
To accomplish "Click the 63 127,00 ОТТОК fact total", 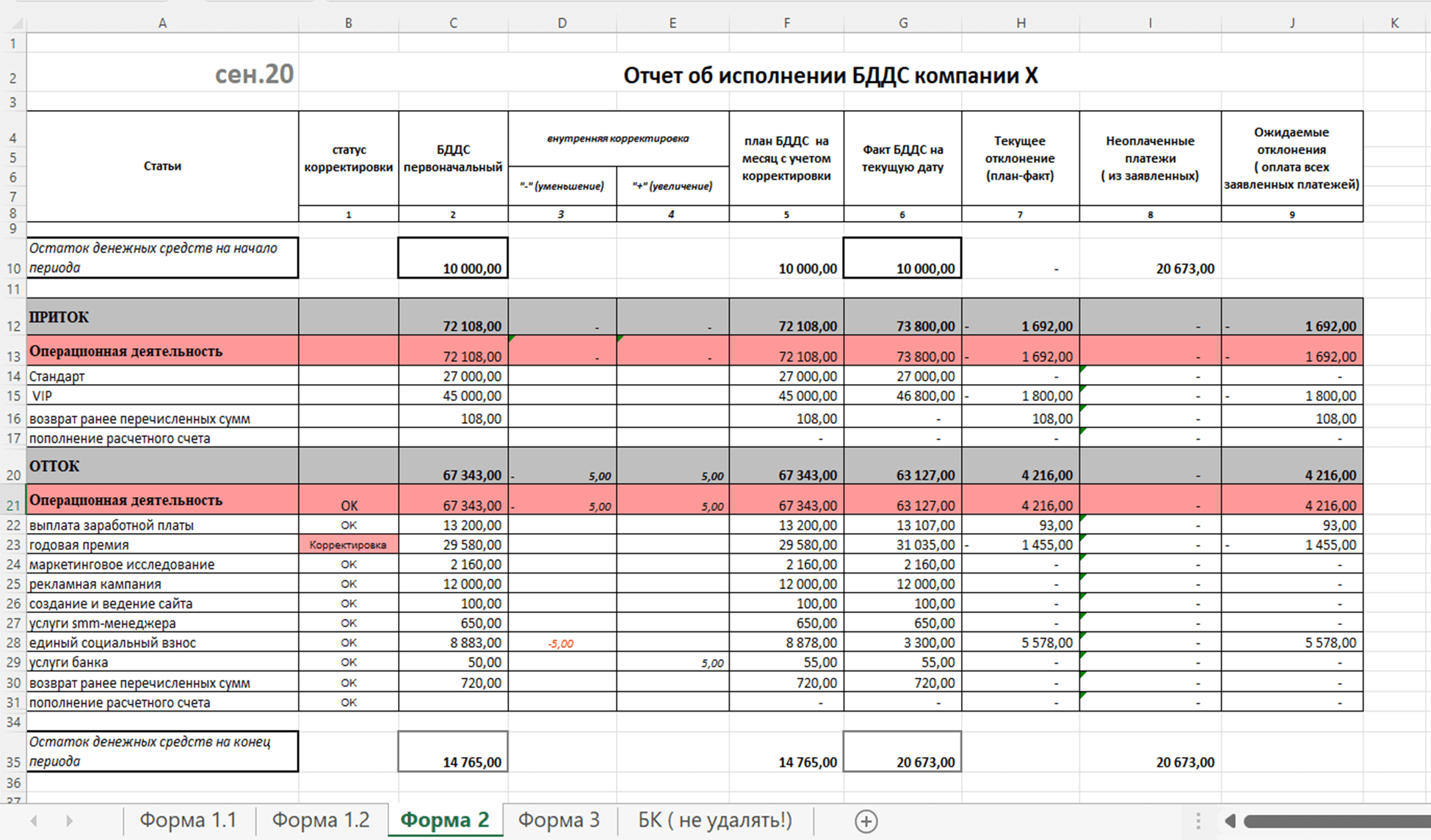I will (903, 466).
